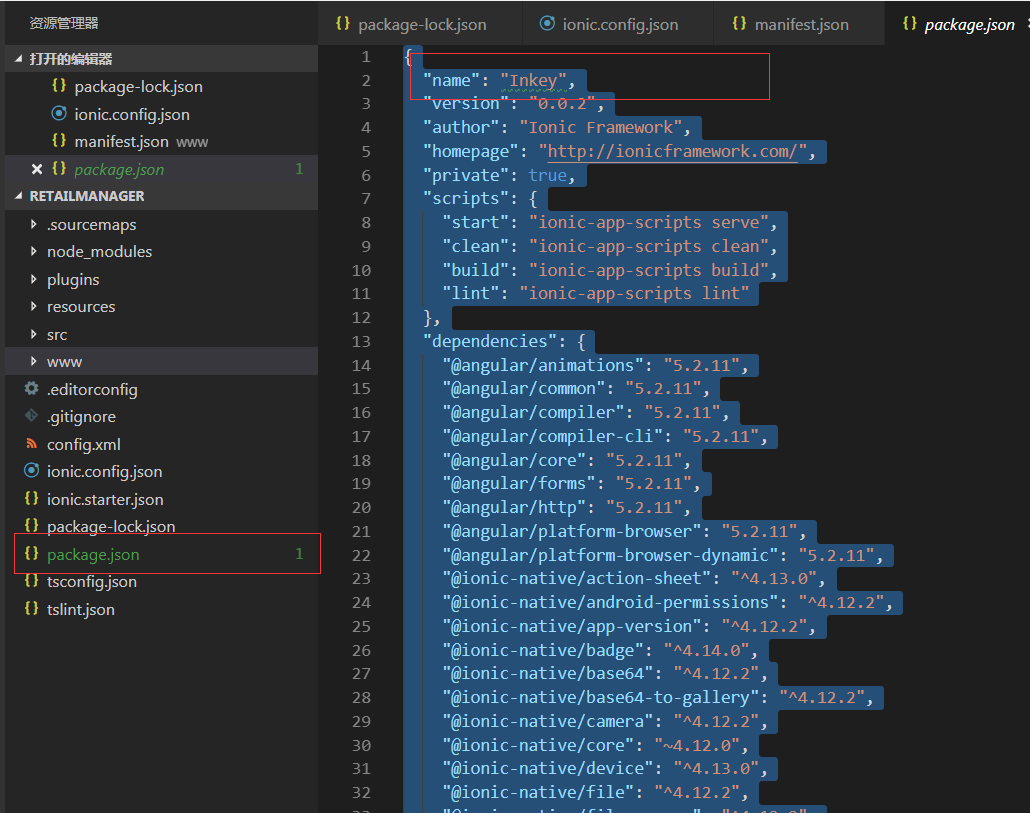Click line number 13 in the gutter
Viewport: 1030px width, 813px height.
point(361,341)
